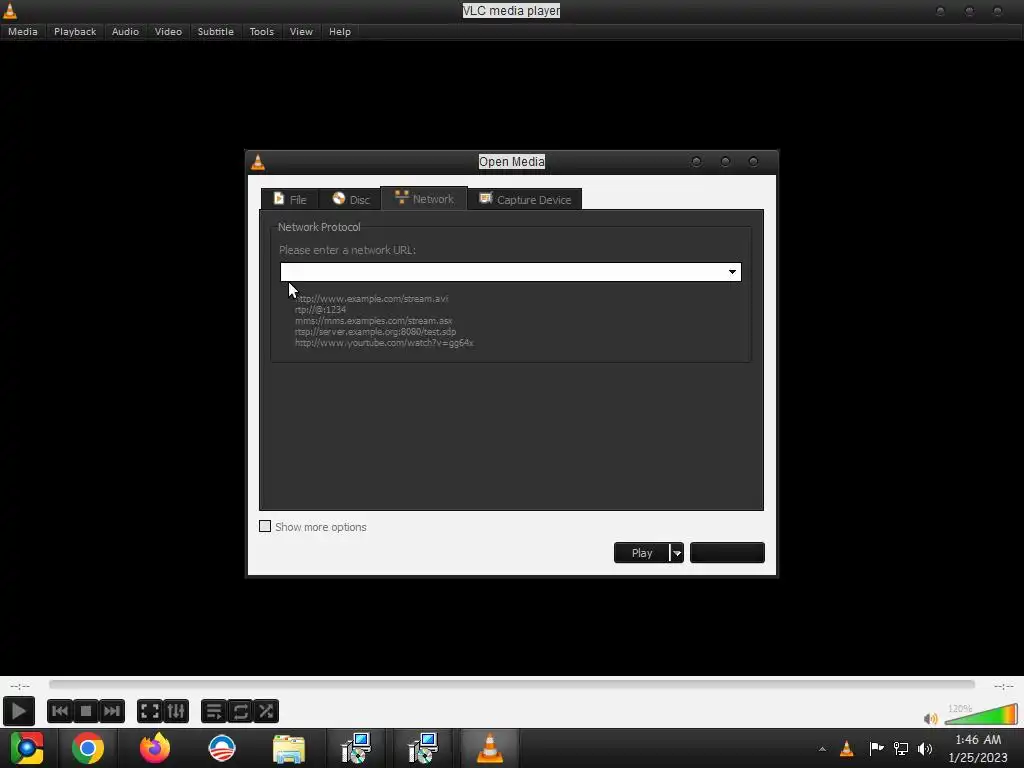Open the Audio menu
Viewport: 1024px width, 768px height.
pyautogui.click(x=125, y=31)
